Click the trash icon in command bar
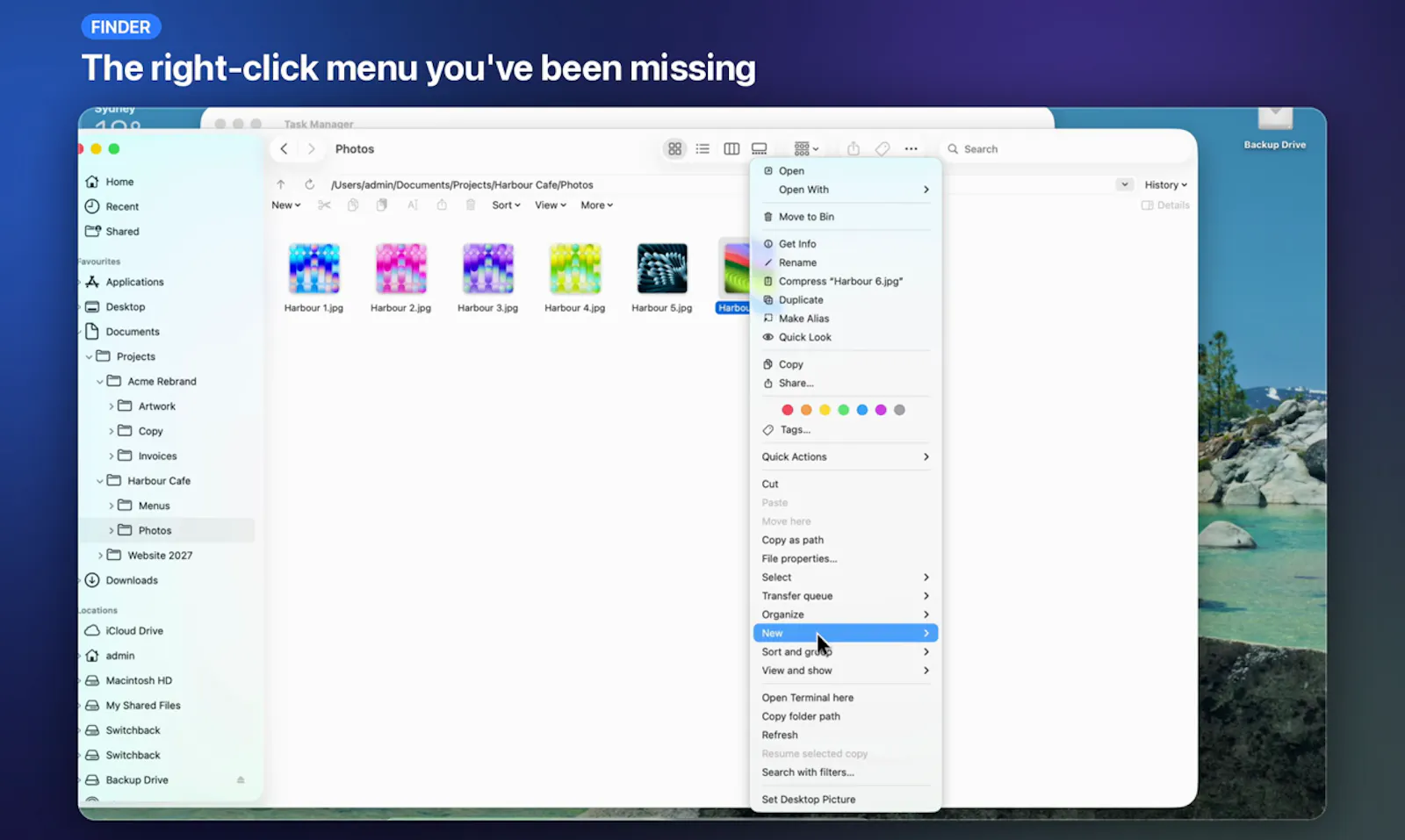Screen dimensions: 1405x840 471,205
